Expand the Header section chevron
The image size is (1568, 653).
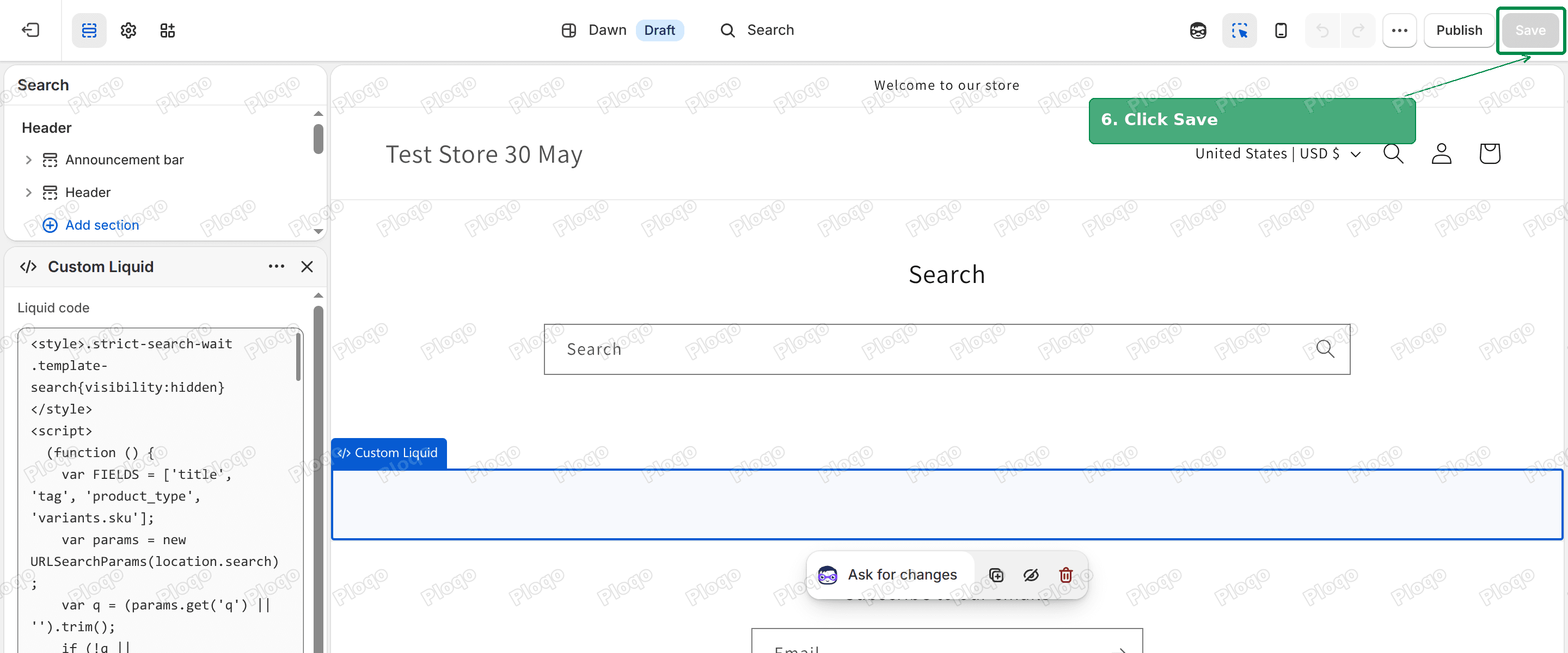tap(28, 192)
